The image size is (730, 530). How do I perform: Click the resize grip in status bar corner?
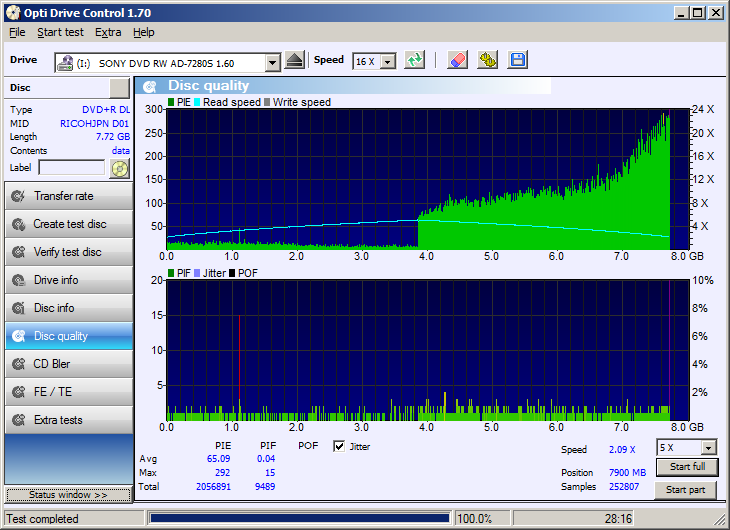[720, 521]
